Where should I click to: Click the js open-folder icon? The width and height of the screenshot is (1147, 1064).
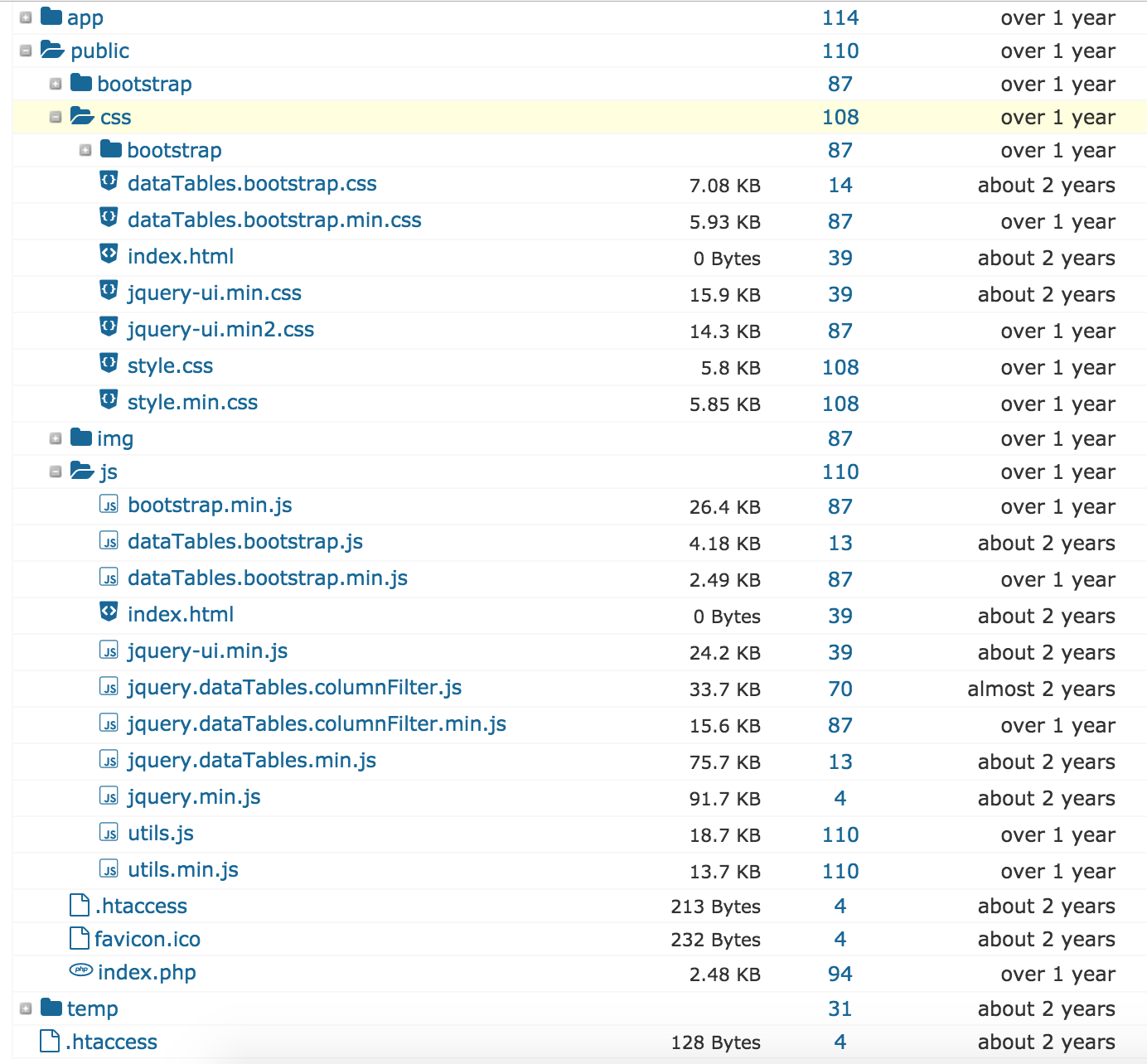click(82, 470)
